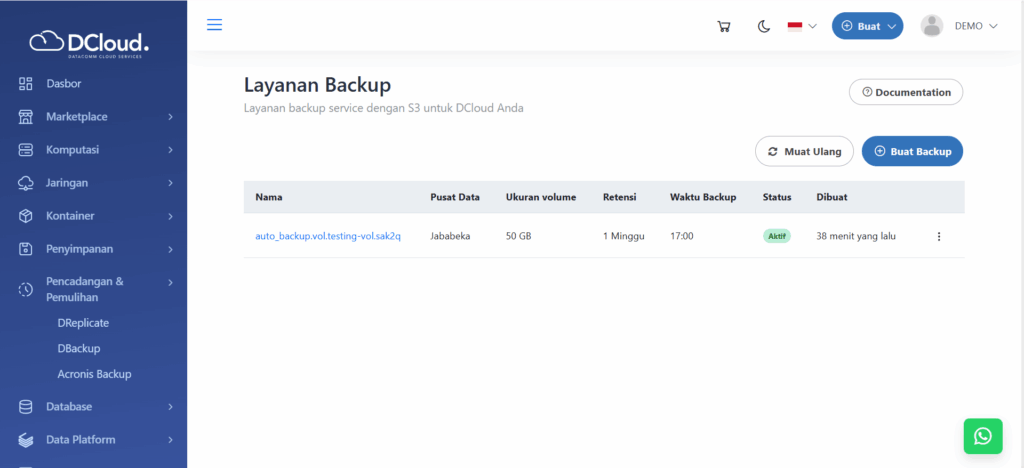Click the WhatsApp chat icon

[982, 436]
